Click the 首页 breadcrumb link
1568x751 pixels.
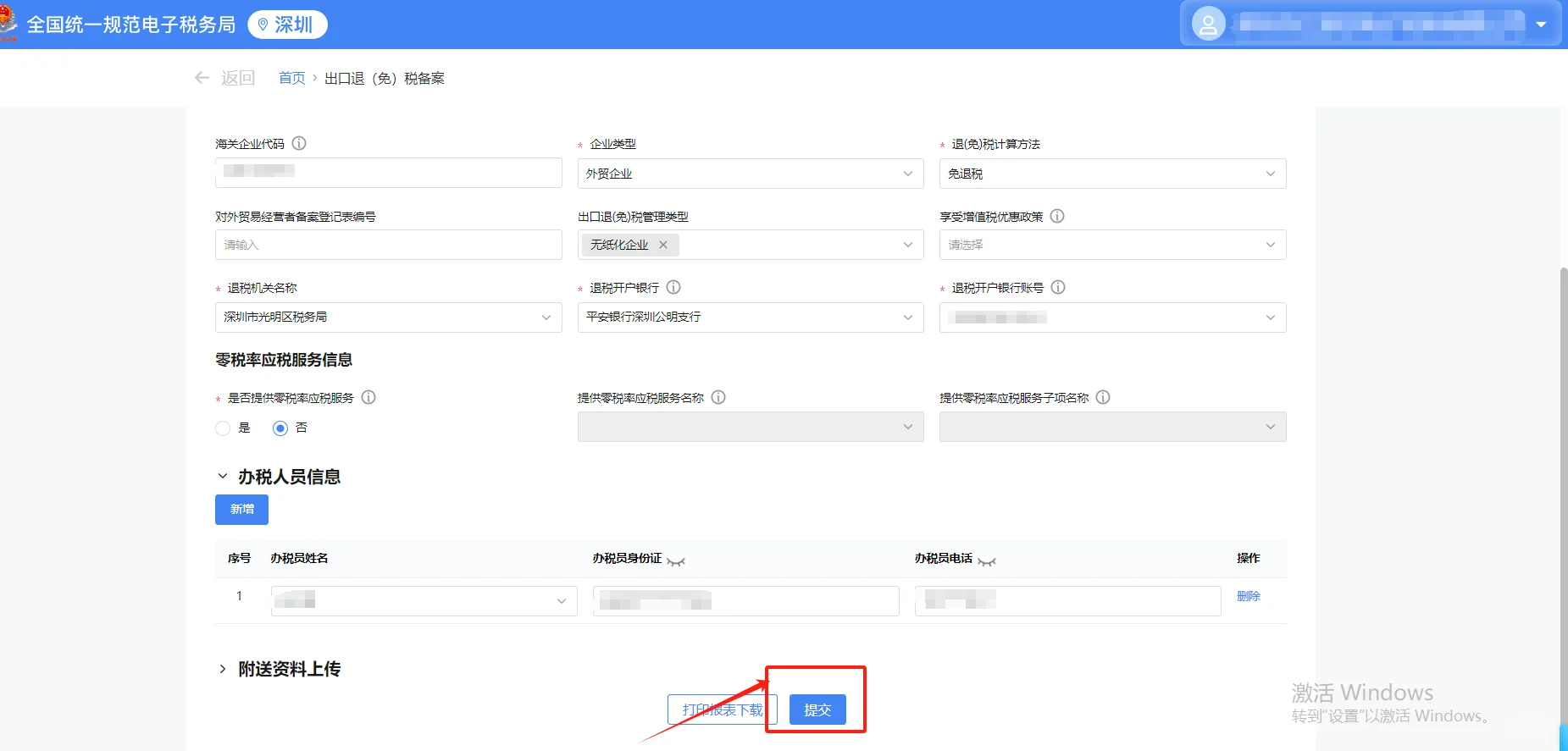pyautogui.click(x=291, y=78)
